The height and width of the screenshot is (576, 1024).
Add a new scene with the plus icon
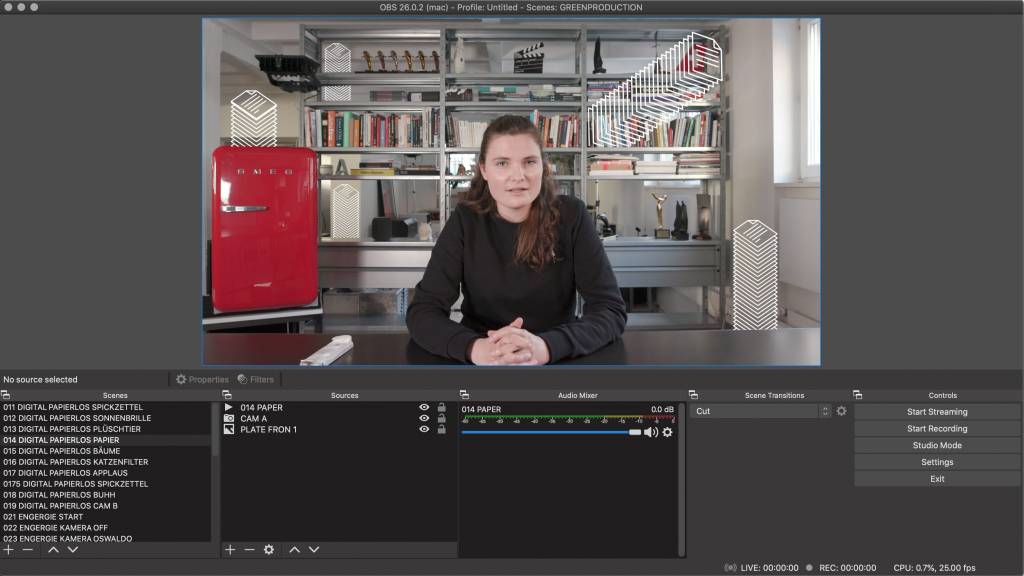(8, 550)
